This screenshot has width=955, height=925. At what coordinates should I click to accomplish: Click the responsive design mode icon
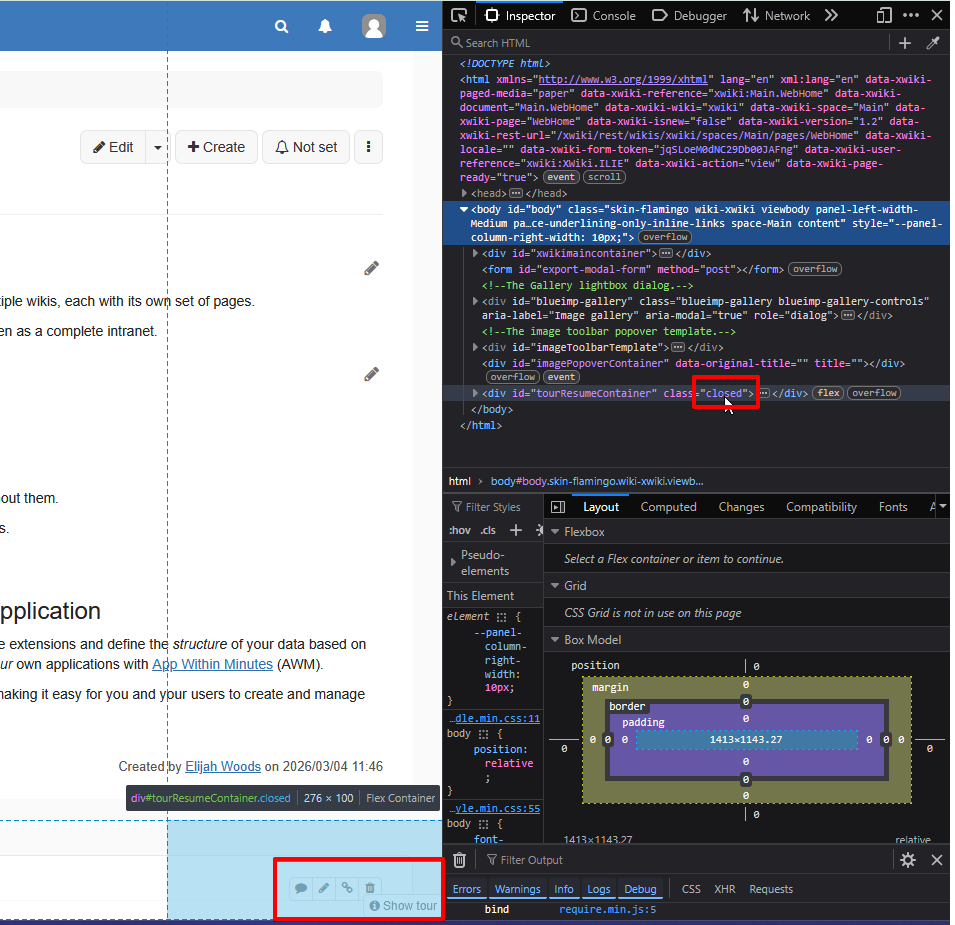884,15
